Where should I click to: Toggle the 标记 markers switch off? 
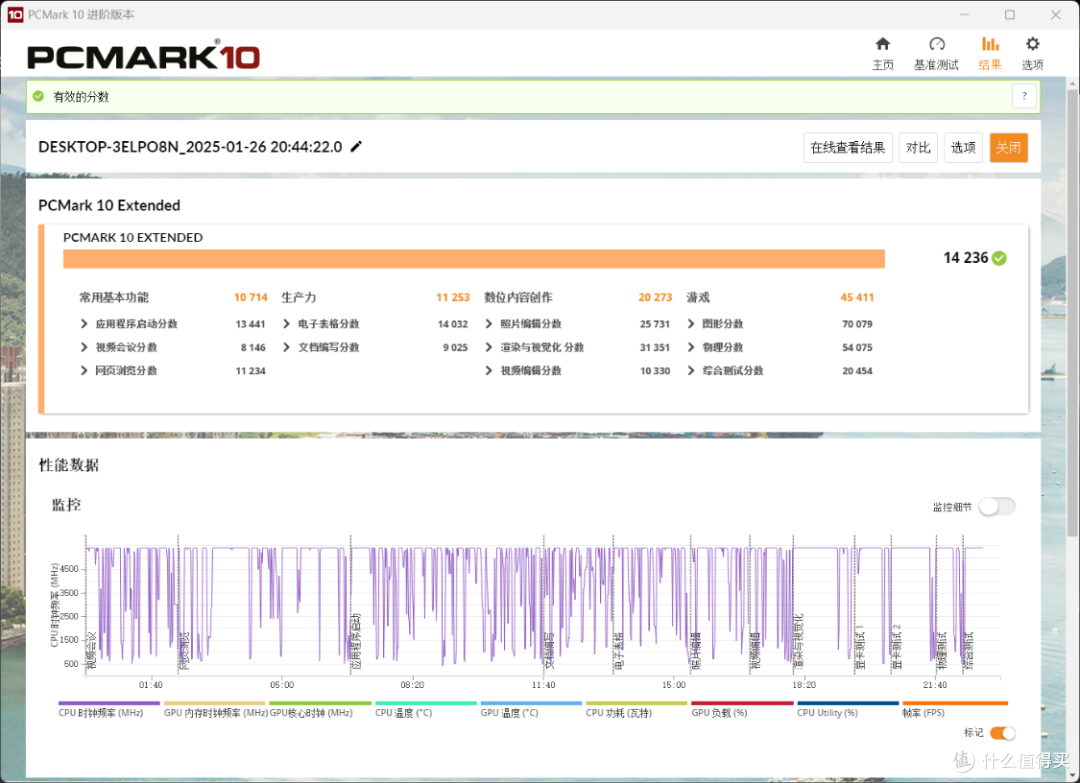1003,733
